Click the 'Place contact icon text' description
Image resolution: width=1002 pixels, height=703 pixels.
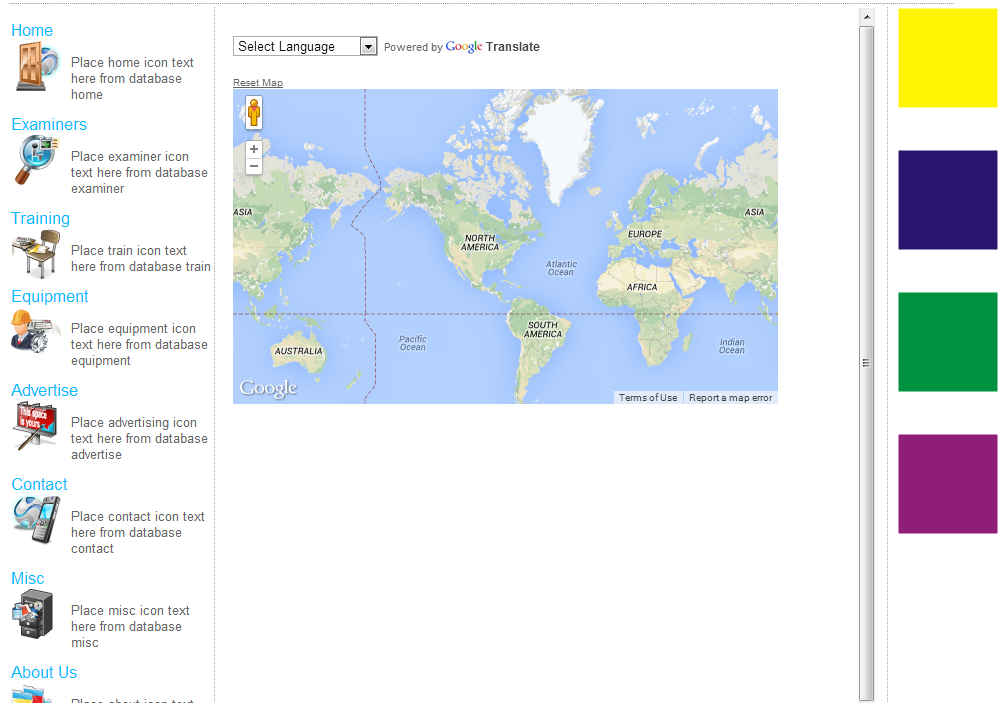coord(138,532)
